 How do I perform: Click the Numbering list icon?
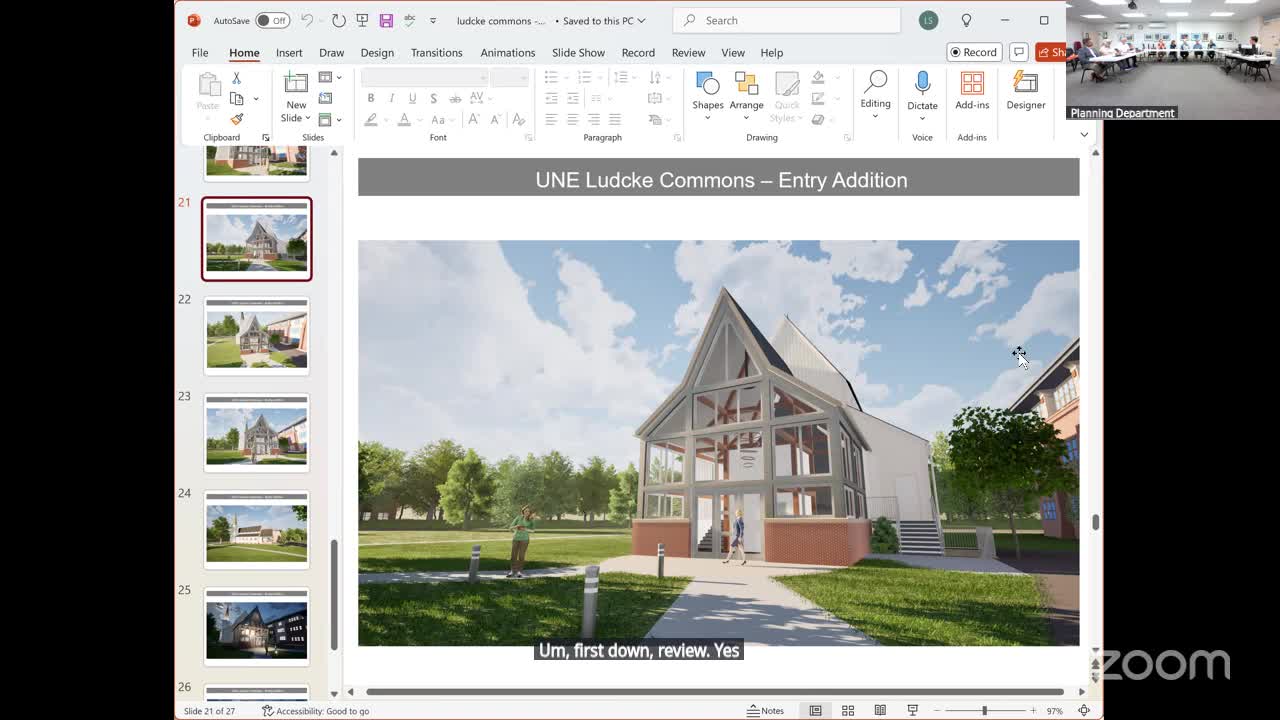[x=584, y=77]
